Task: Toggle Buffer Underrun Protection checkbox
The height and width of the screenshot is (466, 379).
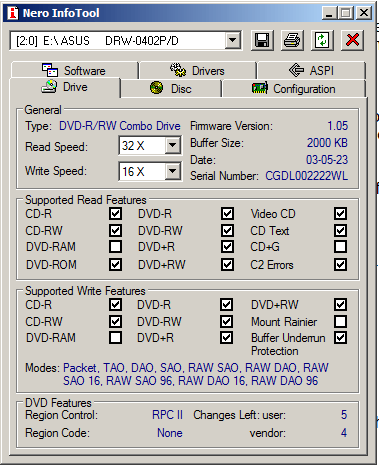Action: click(x=340, y=338)
